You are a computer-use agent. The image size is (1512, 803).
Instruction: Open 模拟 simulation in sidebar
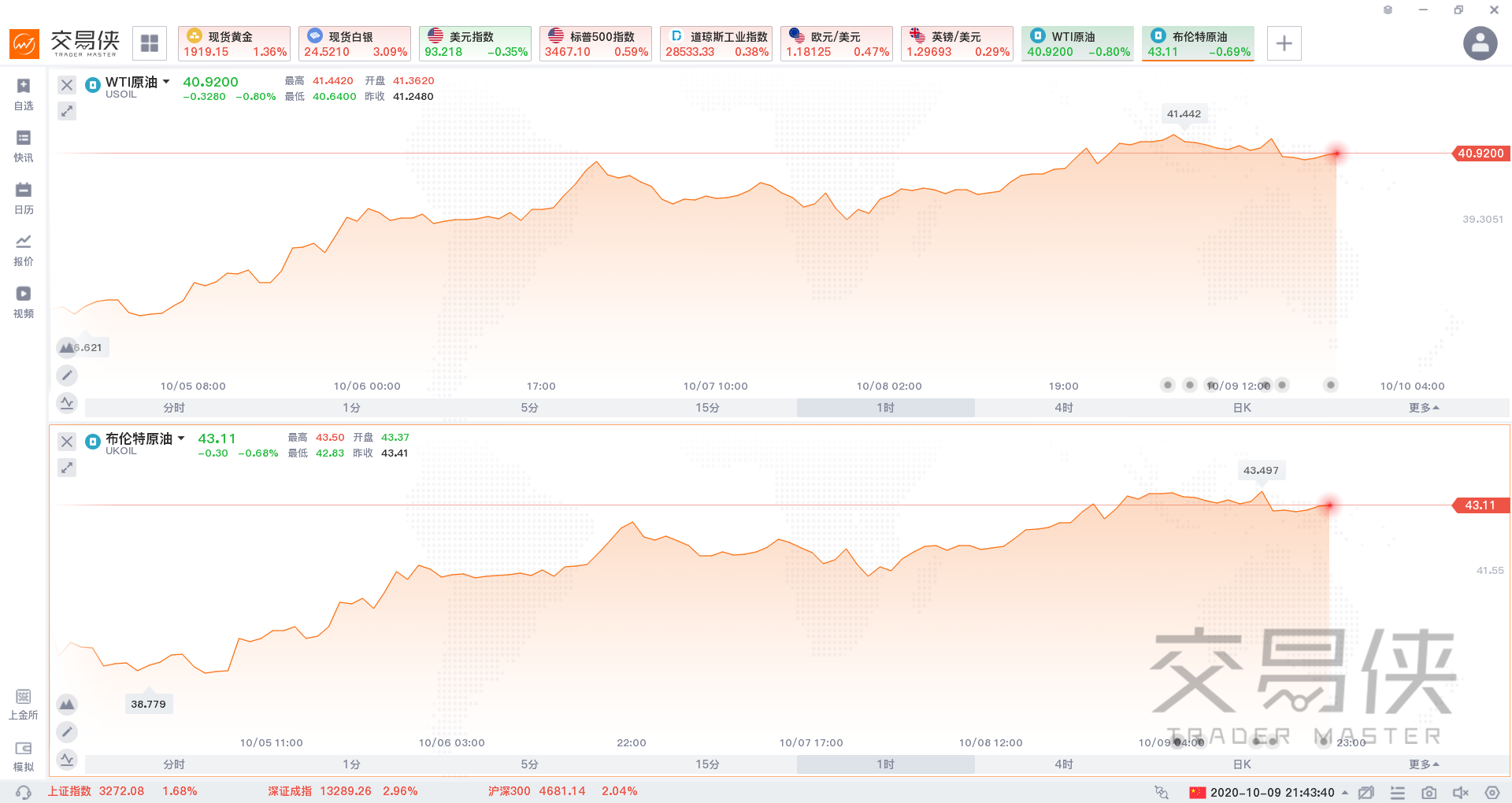coord(24,756)
